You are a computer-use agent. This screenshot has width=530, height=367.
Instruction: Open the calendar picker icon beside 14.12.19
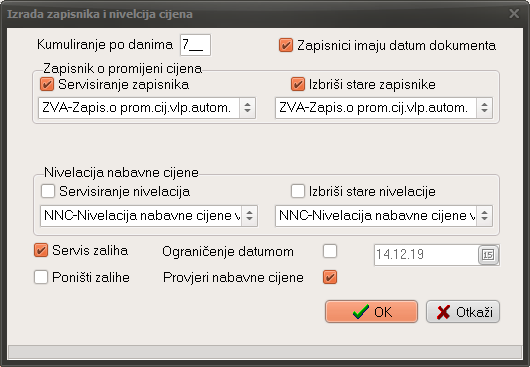pyautogui.click(x=488, y=255)
